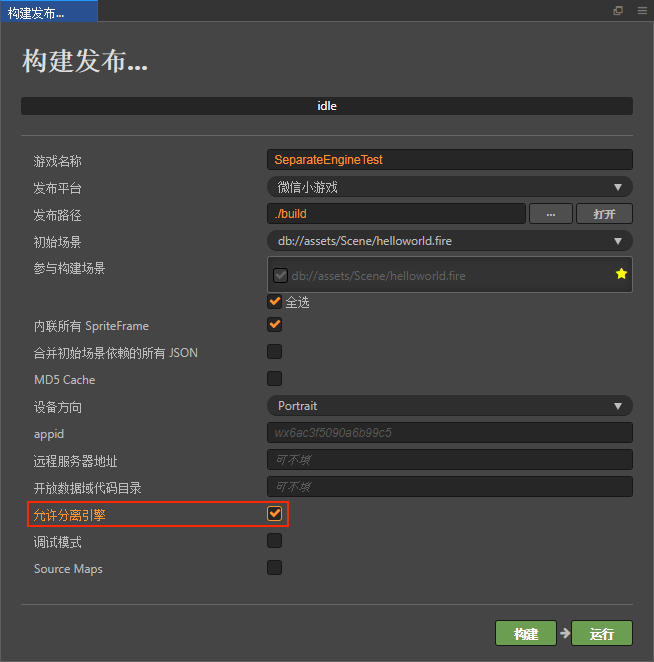The height and width of the screenshot is (662, 654).
Task: Click the 允许分离引擎 label text
Action: tap(70, 515)
